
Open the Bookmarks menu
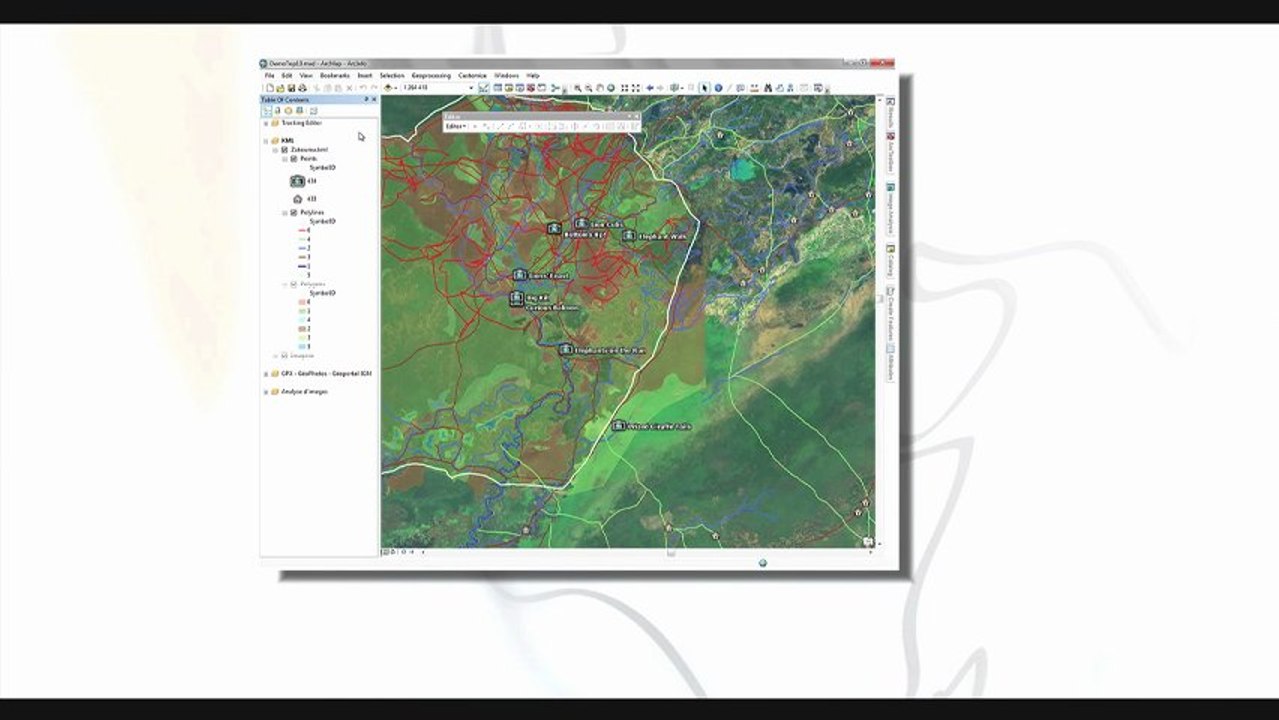(335, 76)
